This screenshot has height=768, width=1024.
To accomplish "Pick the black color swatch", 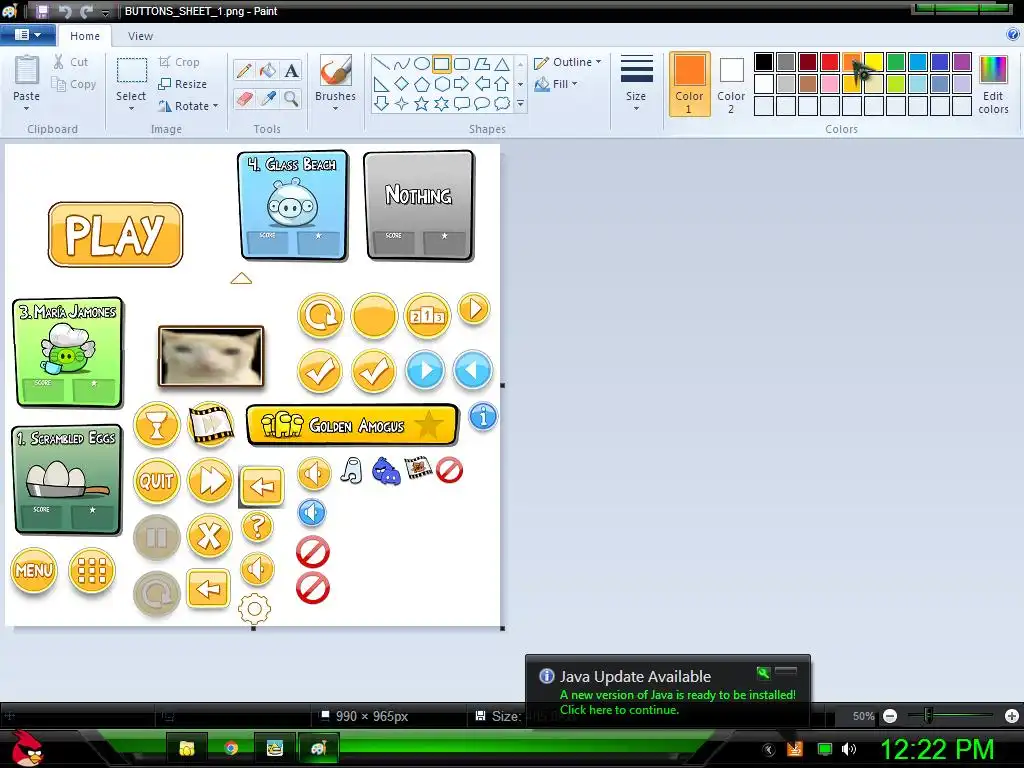I will (763, 62).
